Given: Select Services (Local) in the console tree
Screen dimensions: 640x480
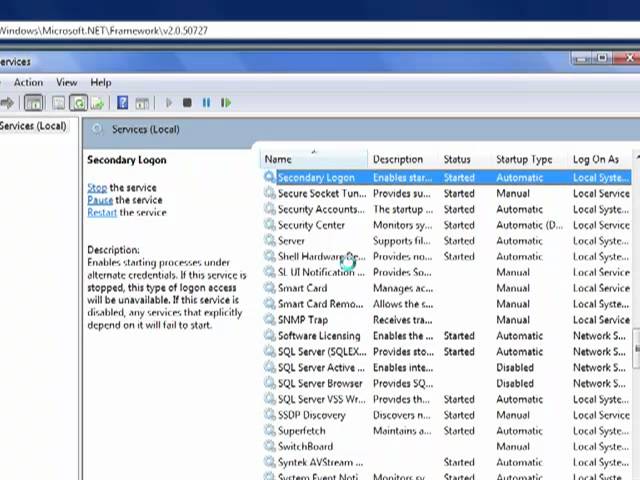Looking at the screenshot, I should tap(33, 126).
